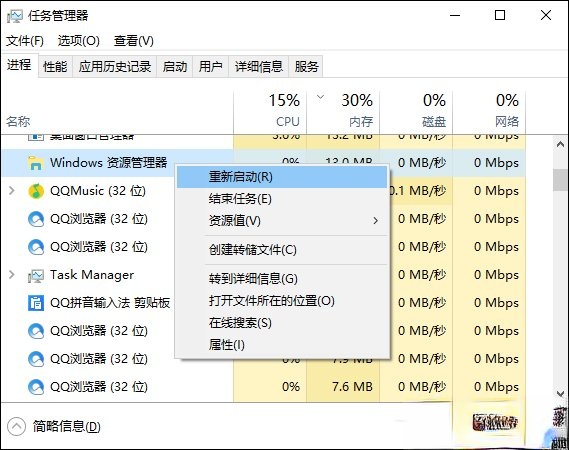This screenshot has width=569, height=450.
Task: Switch to the 进程 tab
Action: (x=19, y=66)
